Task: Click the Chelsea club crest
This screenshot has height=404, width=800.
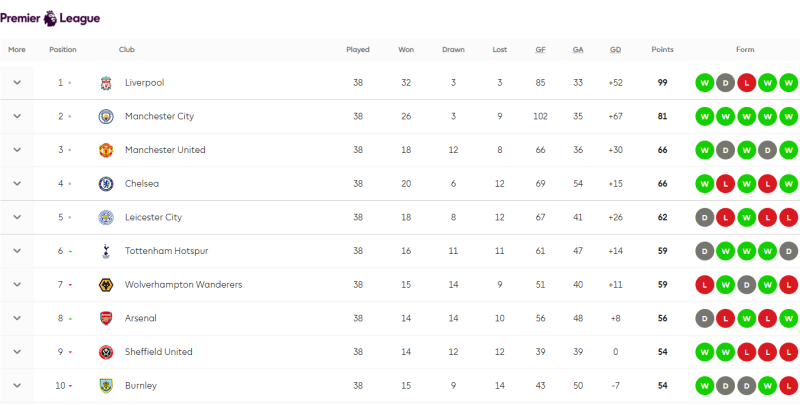Action: tap(106, 184)
